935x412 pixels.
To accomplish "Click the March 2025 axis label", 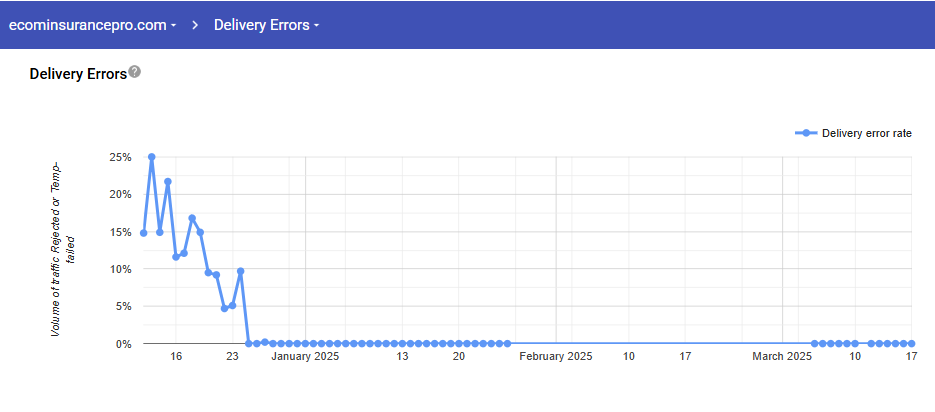I will [782, 356].
